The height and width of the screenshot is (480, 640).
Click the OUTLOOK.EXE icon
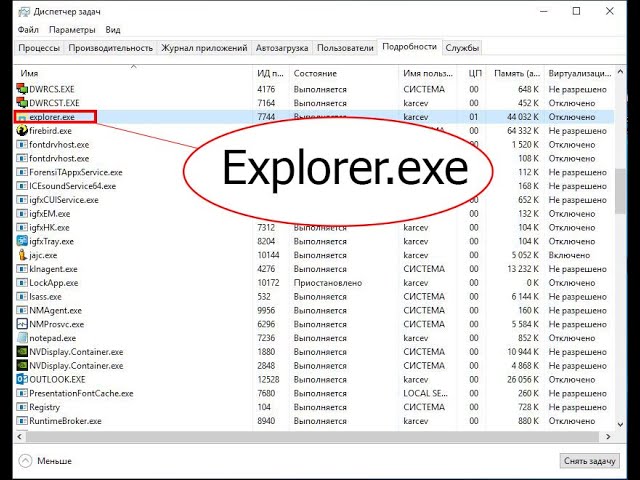[22, 379]
